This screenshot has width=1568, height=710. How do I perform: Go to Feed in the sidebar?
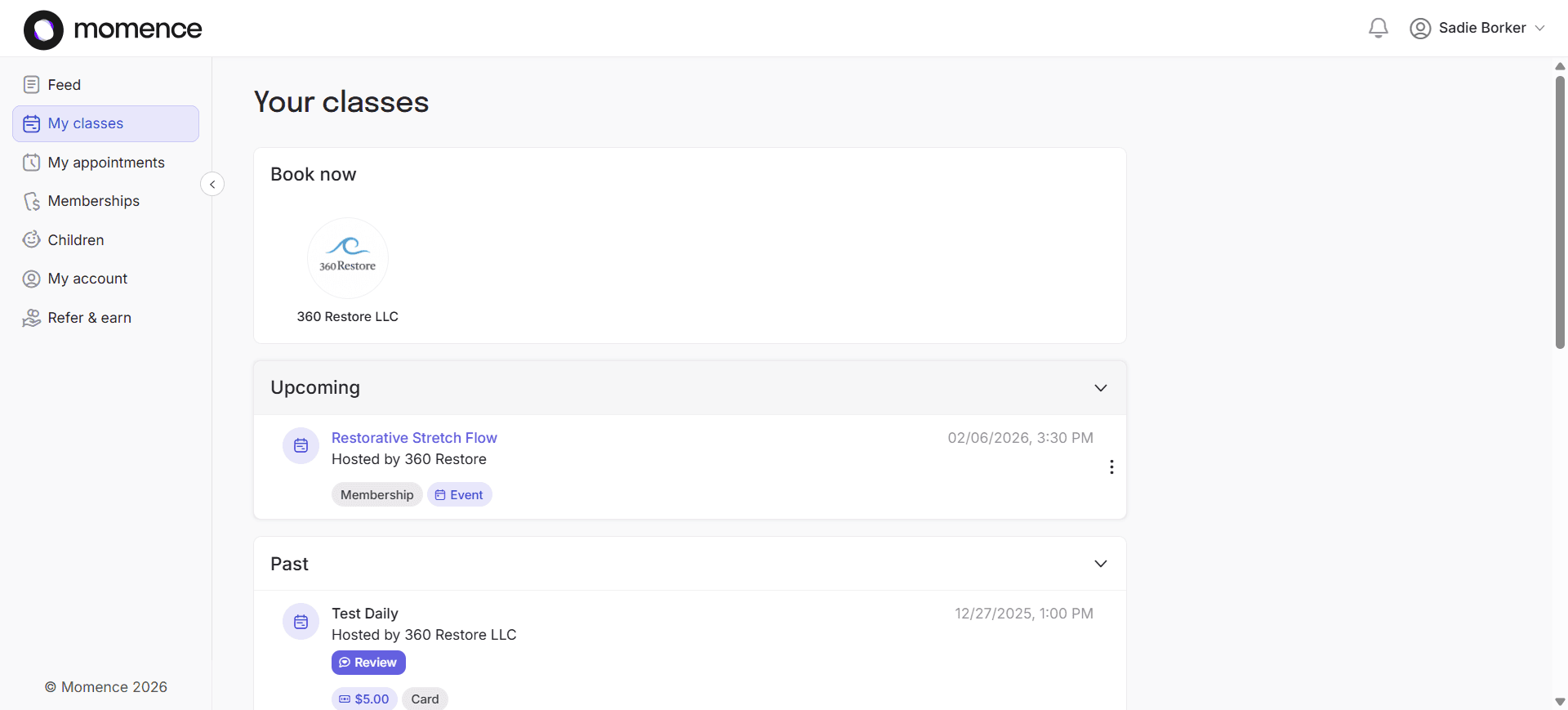coord(105,85)
